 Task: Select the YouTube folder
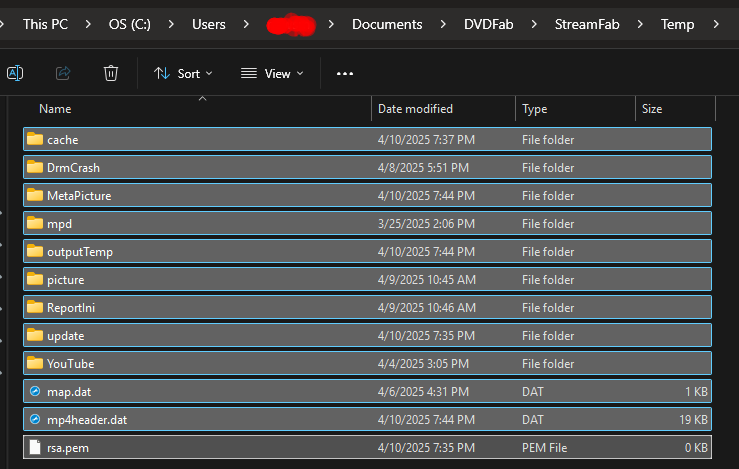[70, 364]
